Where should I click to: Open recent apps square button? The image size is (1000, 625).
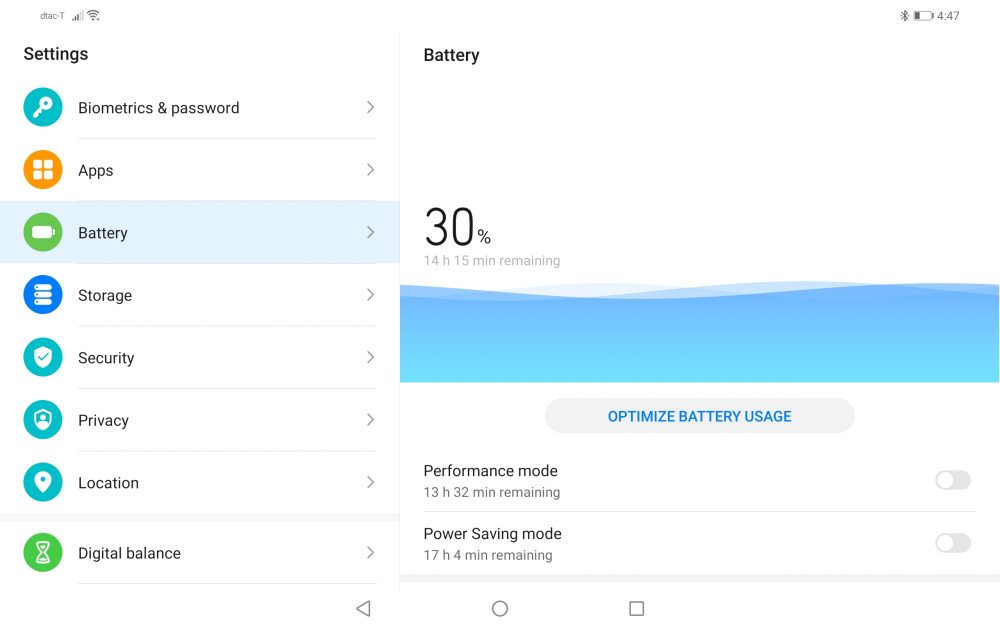pos(636,608)
